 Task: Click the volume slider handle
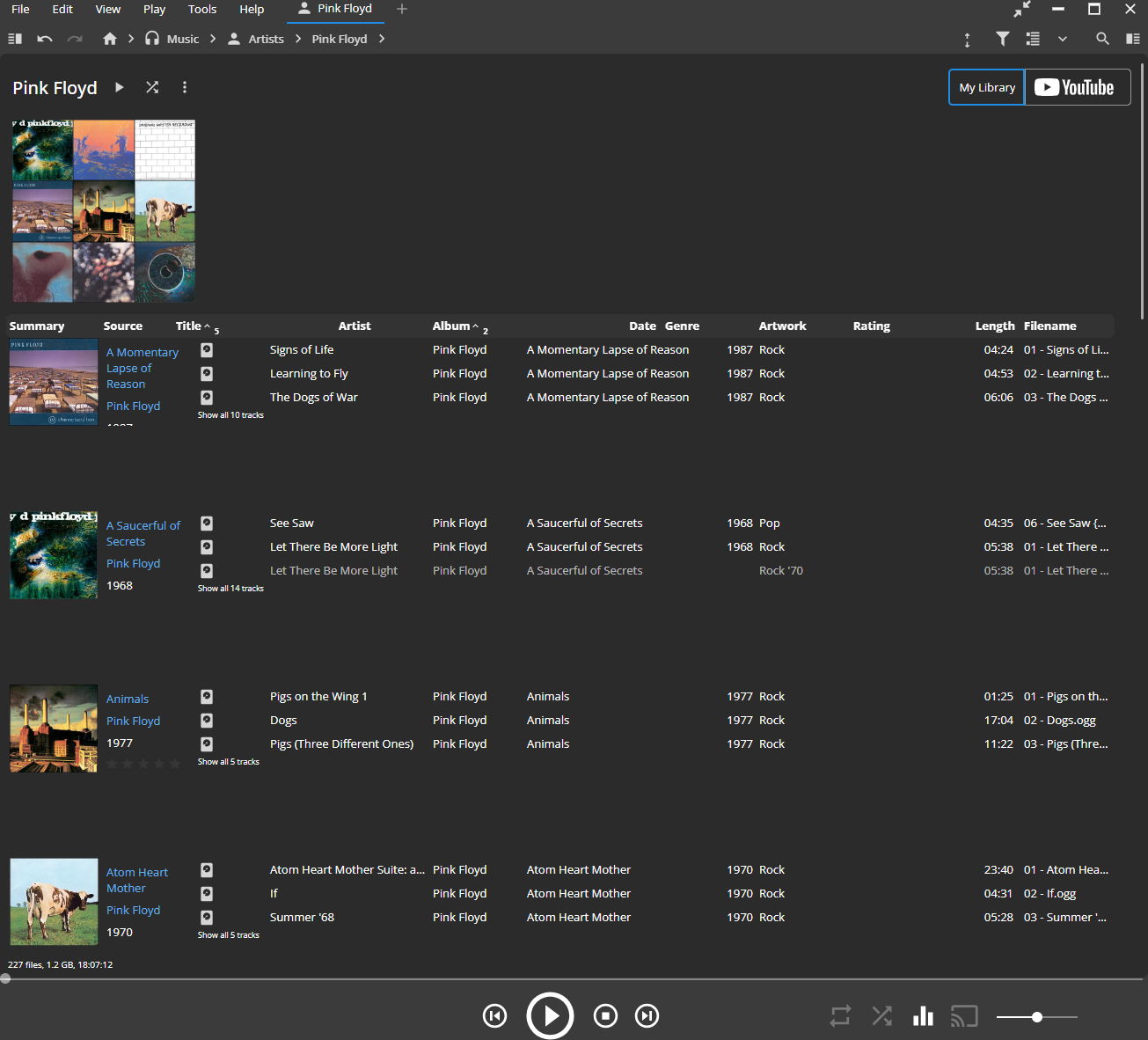click(x=1037, y=1017)
